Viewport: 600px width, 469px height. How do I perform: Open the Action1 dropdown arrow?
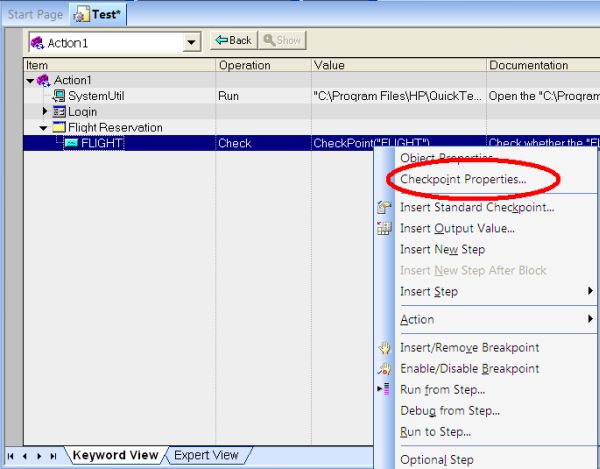click(191, 42)
